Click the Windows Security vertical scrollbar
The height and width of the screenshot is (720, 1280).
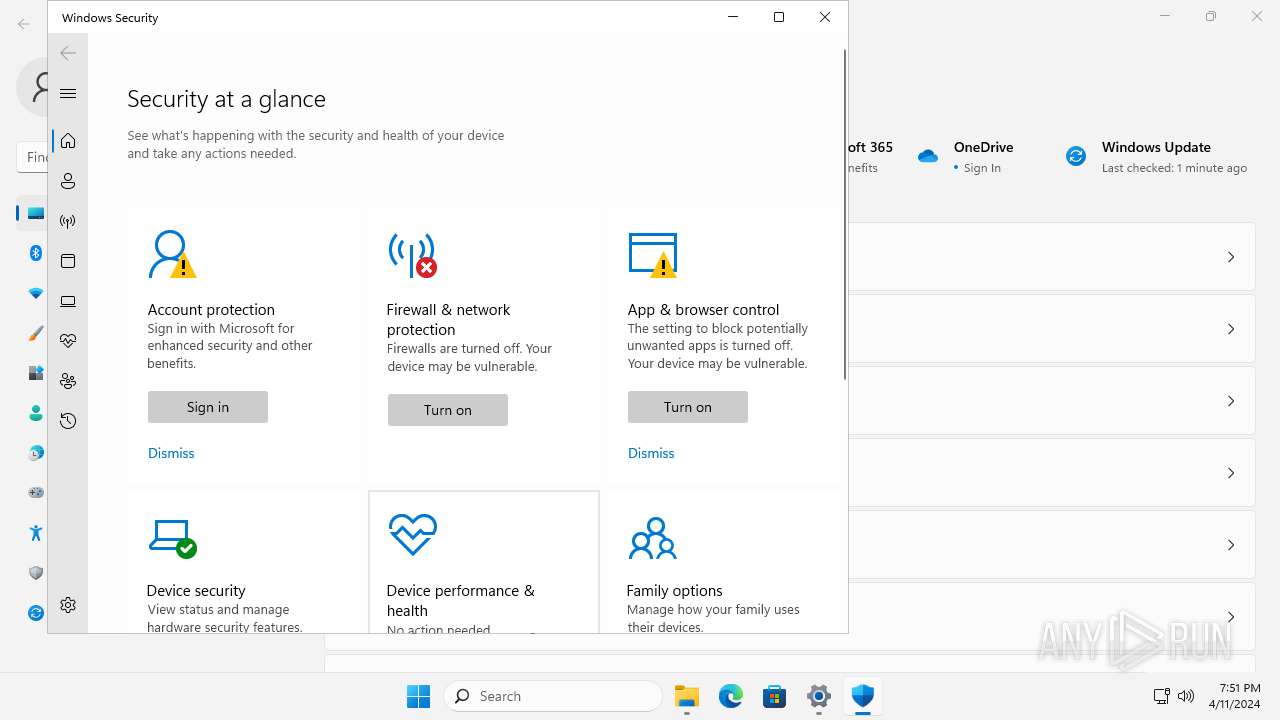[x=844, y=215]
